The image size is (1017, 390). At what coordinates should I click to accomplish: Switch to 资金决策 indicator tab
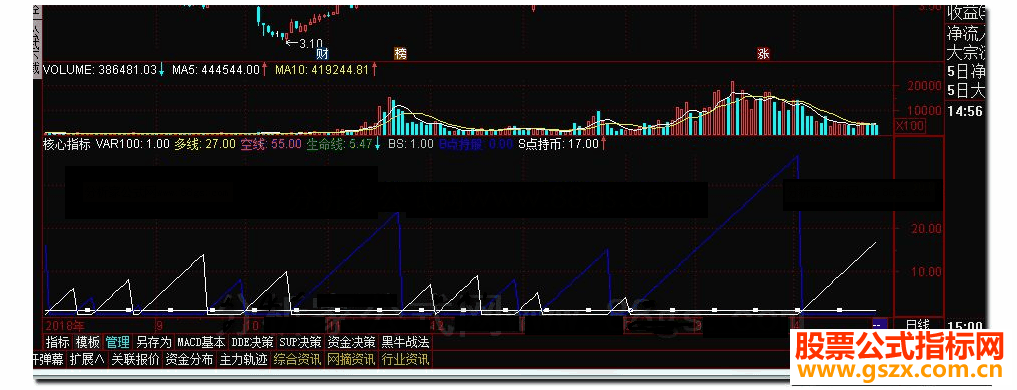(352, 342)
